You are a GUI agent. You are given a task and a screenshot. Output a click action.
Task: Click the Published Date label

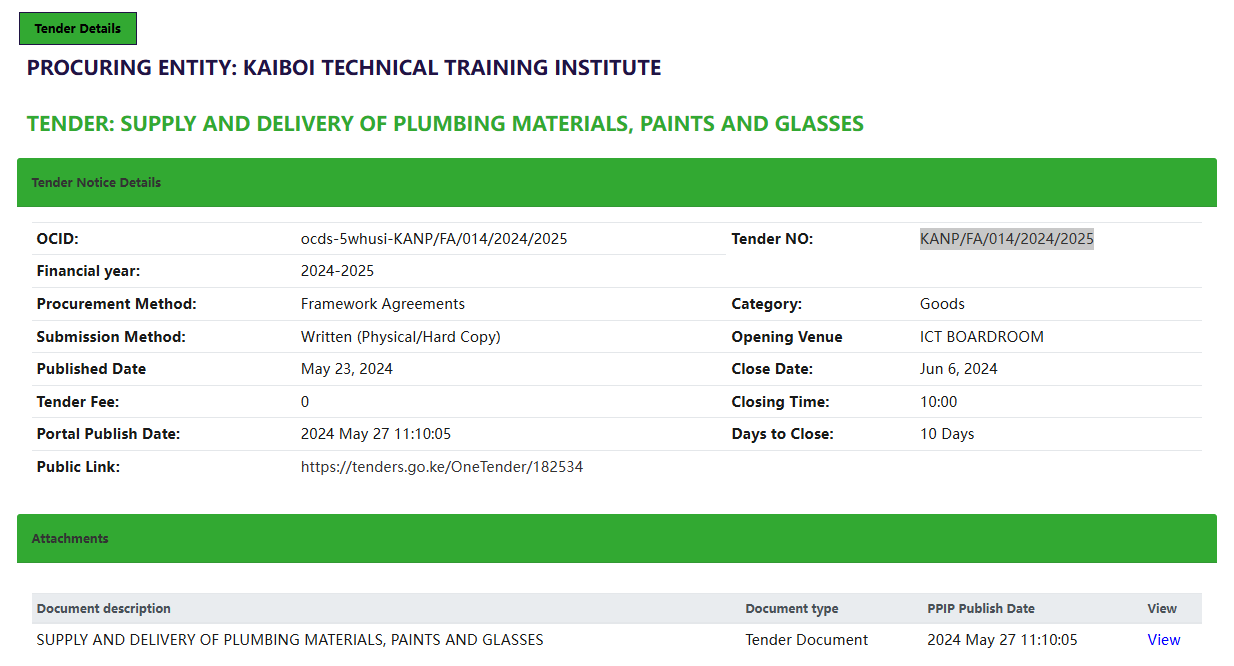tap(91, 369)
